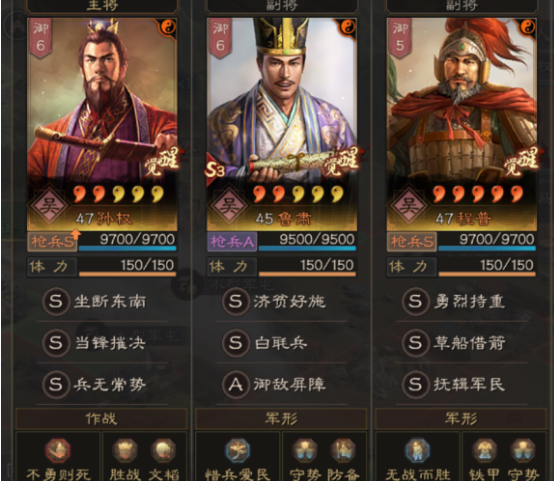Tap the 防备 icon under 鲁肃
The image size is (554, 481).
[343, 451]
